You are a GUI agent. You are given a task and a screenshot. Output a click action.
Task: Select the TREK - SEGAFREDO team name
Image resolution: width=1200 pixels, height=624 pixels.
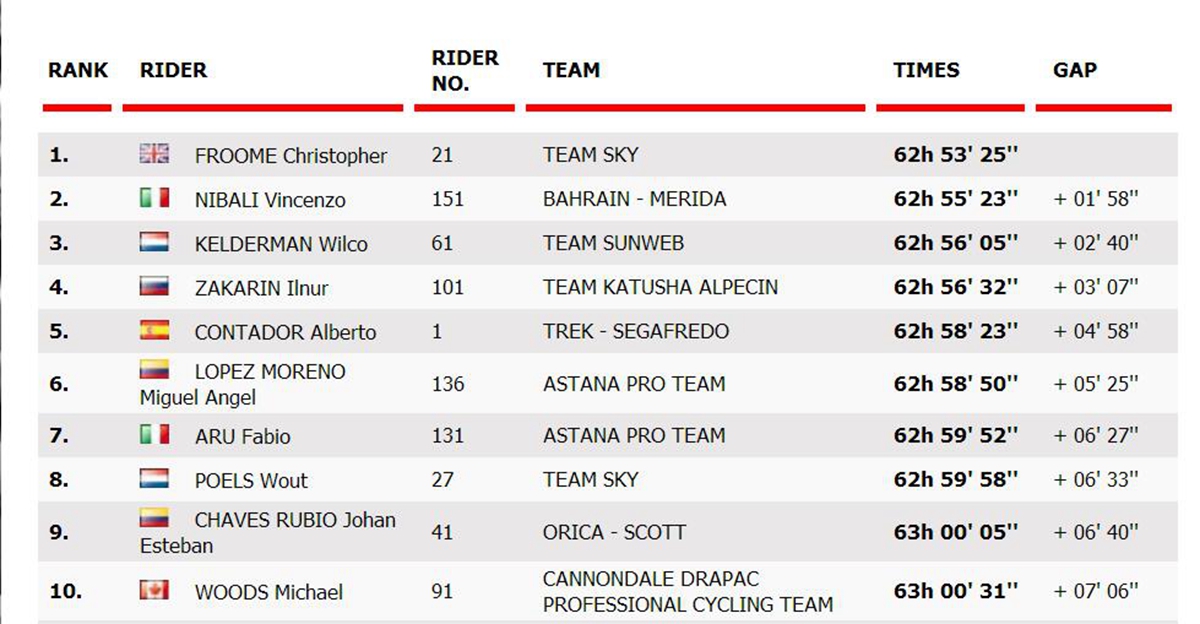click(x=636, y=331)
